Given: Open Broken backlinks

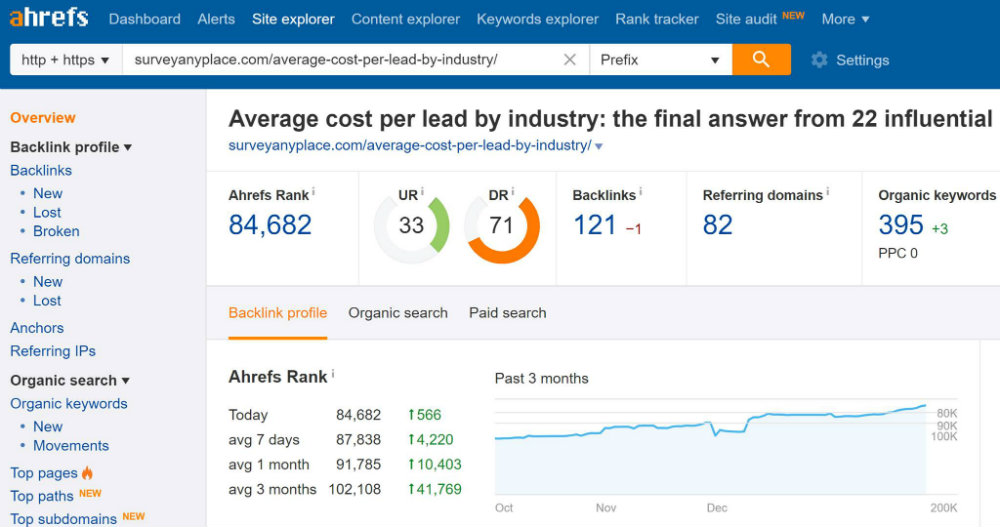Looking at the screenshot, I should [56, 231].
